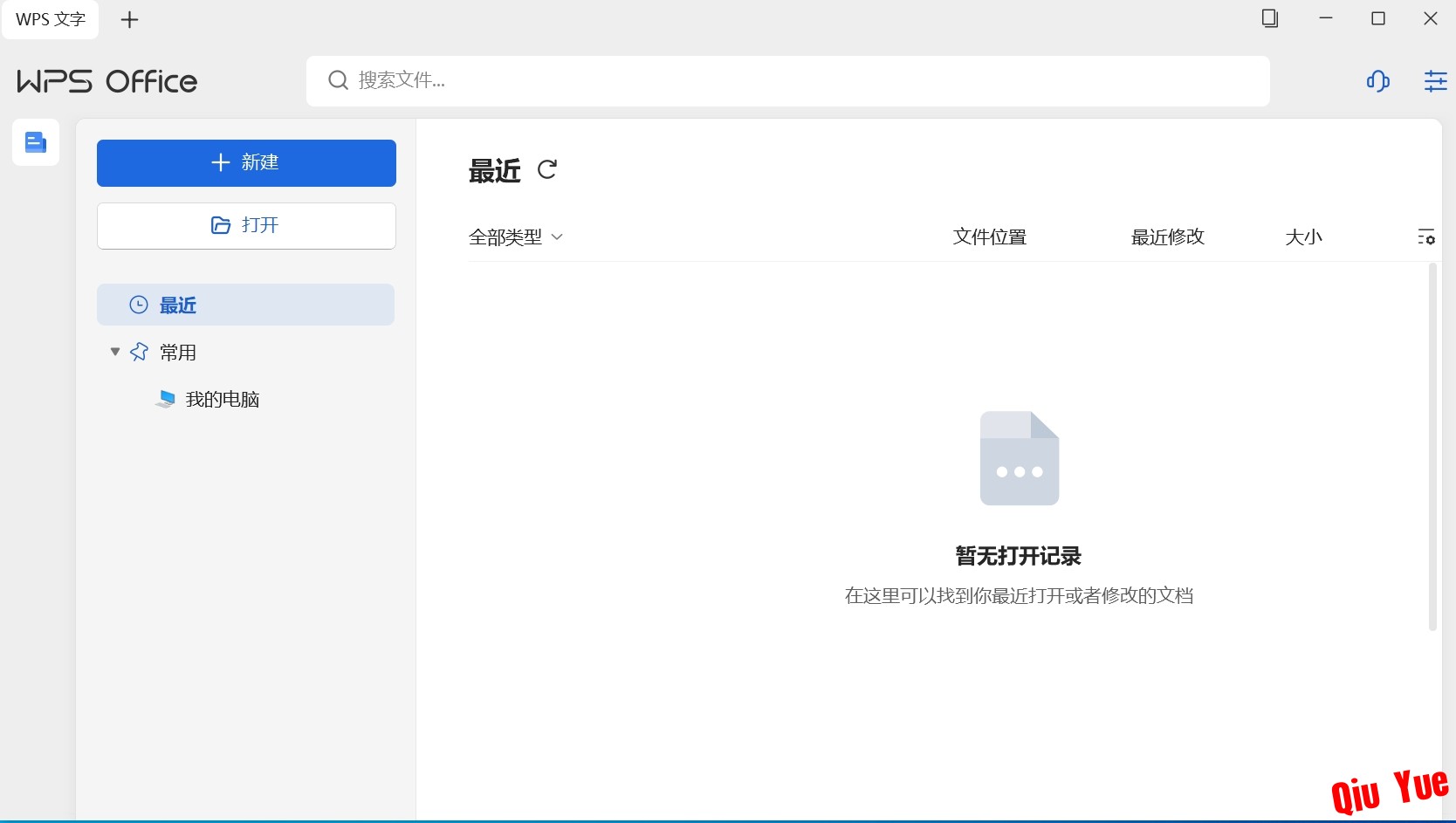1456x823 pixels.
Task: Add a new tab with plus icon
Action: tap(129, 19)
